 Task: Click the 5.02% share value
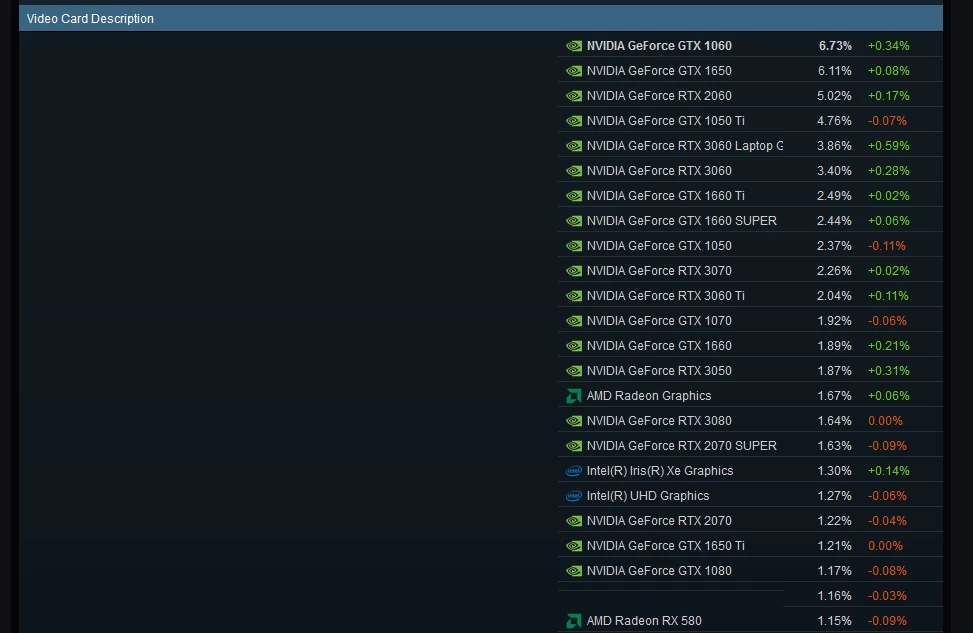coord(835,96)
